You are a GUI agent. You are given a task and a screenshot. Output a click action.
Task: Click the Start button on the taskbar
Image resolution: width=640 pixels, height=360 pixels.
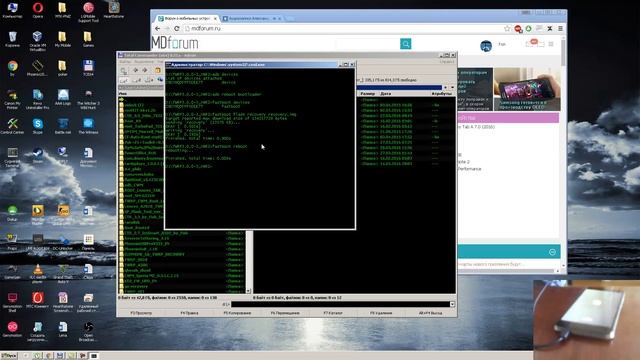tap(9, 356)
